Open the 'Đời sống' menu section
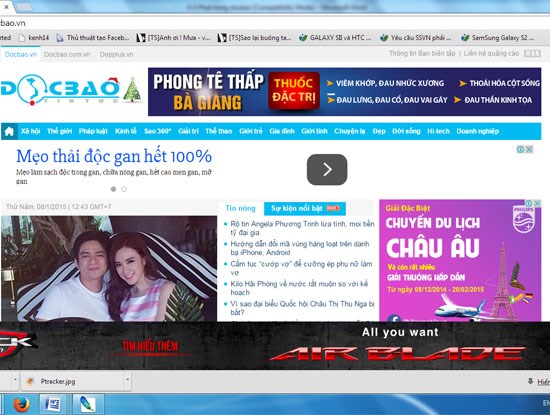The image size is (550, 415). click(406, 131)
